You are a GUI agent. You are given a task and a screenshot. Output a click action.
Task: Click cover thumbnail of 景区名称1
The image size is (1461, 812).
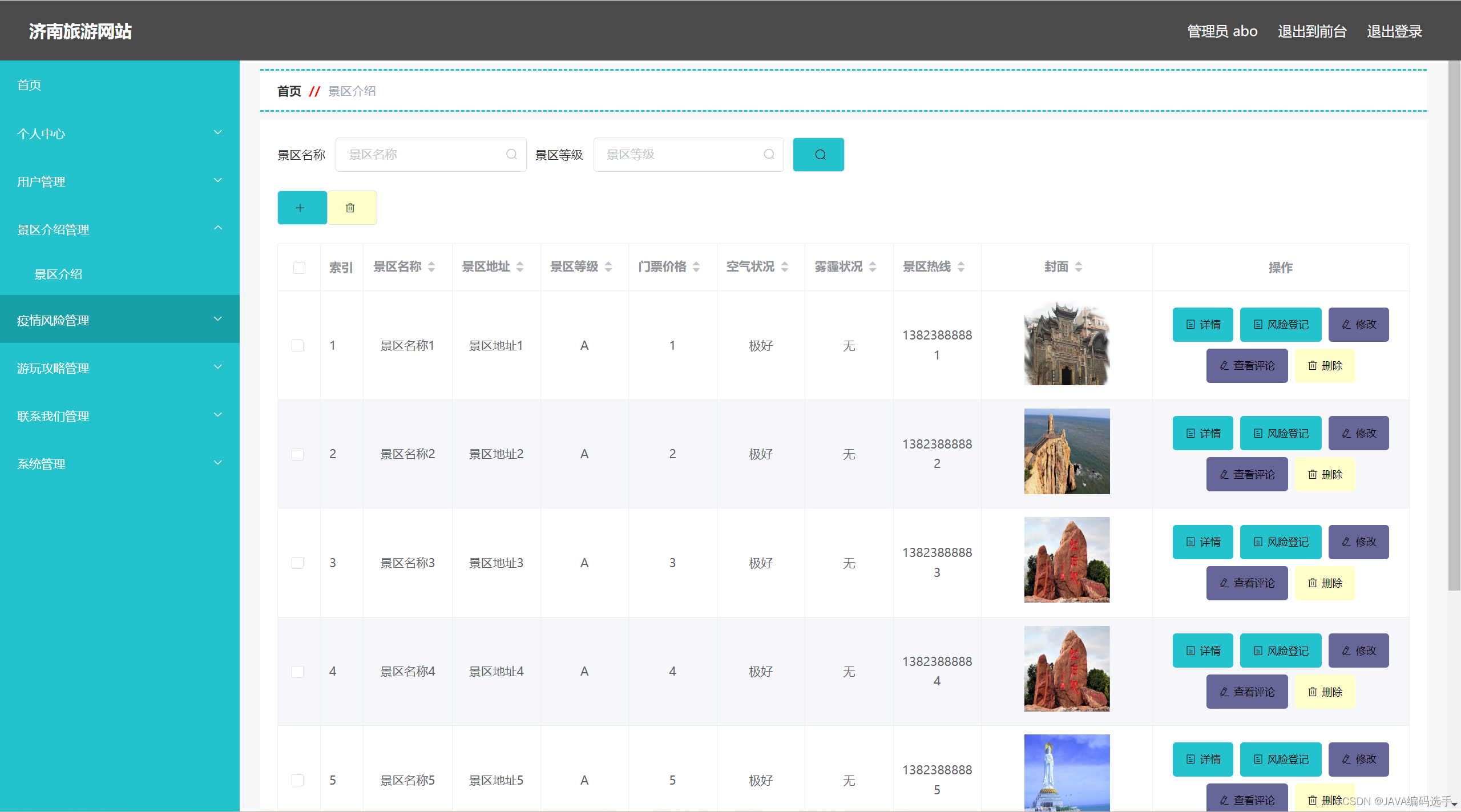[x=1067, y=343]
